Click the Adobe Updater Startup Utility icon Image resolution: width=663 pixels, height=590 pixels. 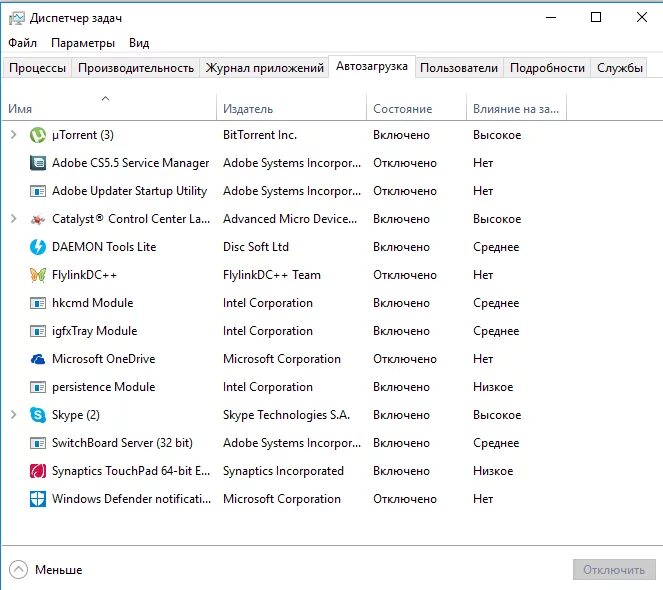[38, 191]
